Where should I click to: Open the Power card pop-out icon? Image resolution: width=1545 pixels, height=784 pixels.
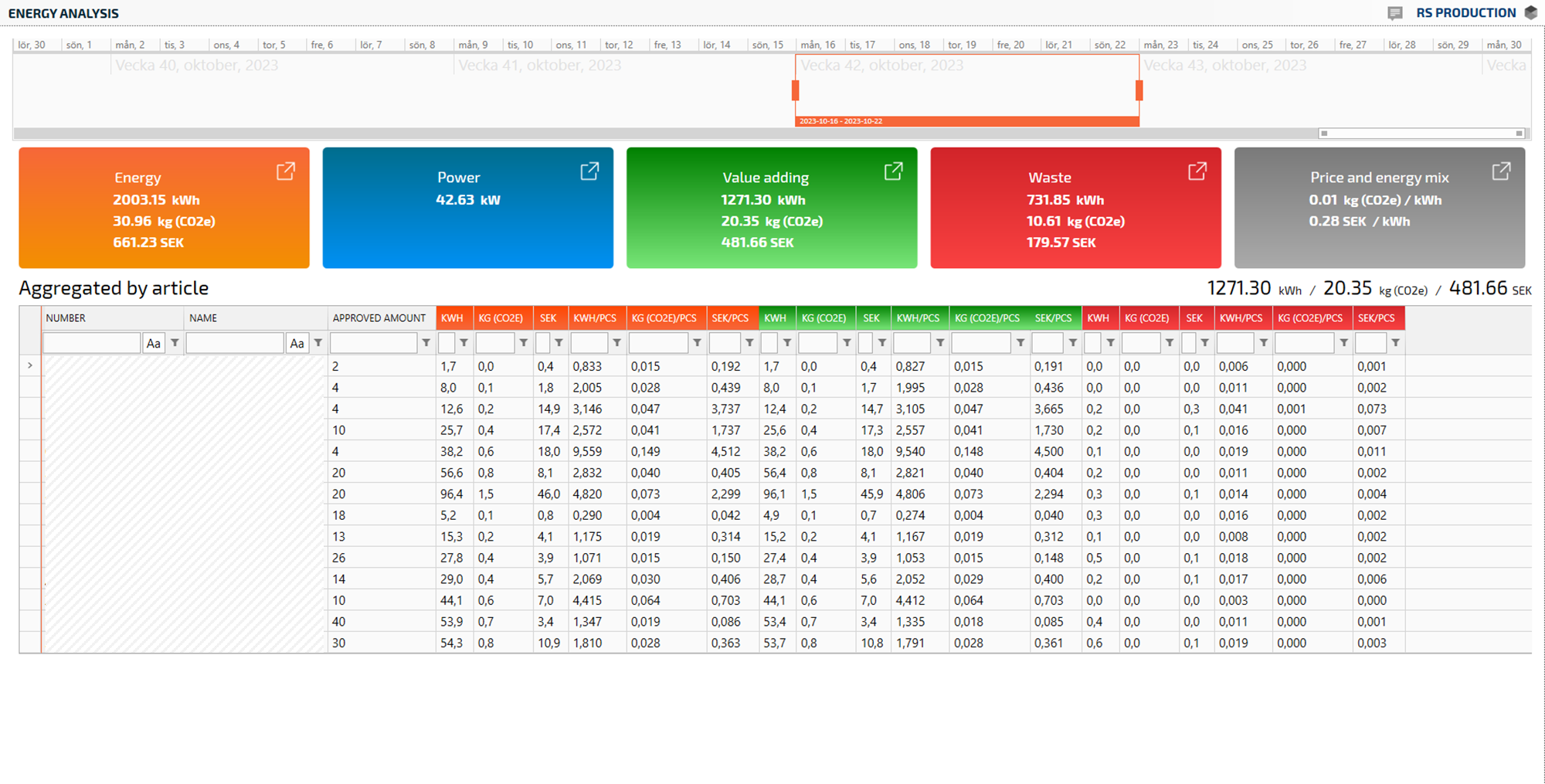pyautogui.click(x=589, y=171)
